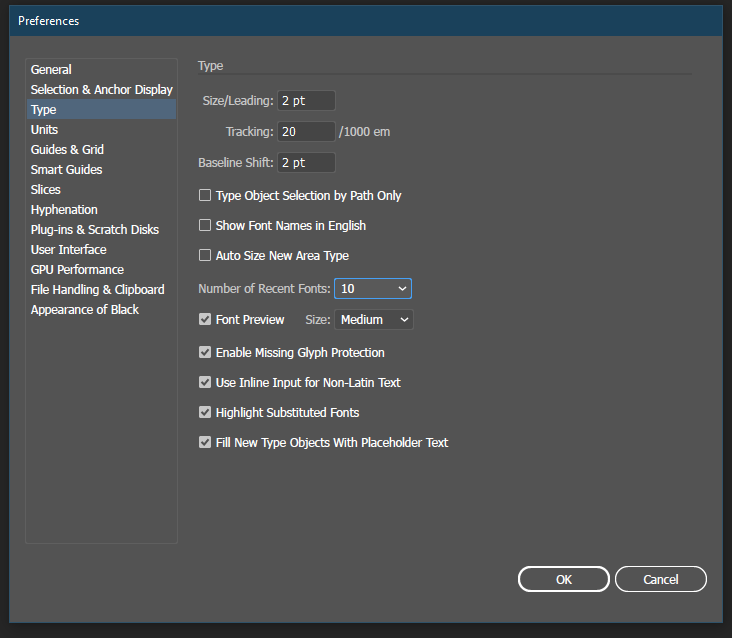Viewport: 732px width, 638px height.
Task: Uncheck Fill New Type Objects With Placeholder Text
Action: pyautogui.click(x=205, y=443)
